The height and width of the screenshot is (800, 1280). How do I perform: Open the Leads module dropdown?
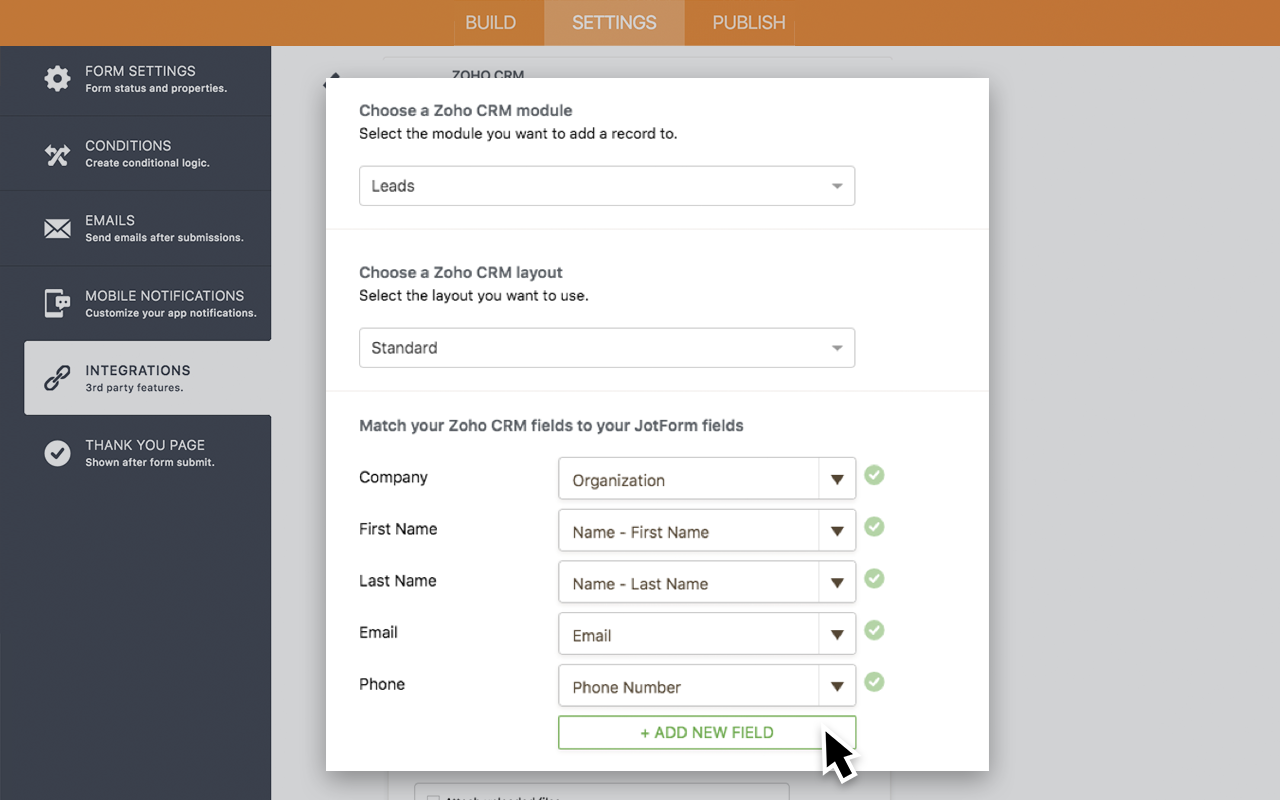(606, 186)
